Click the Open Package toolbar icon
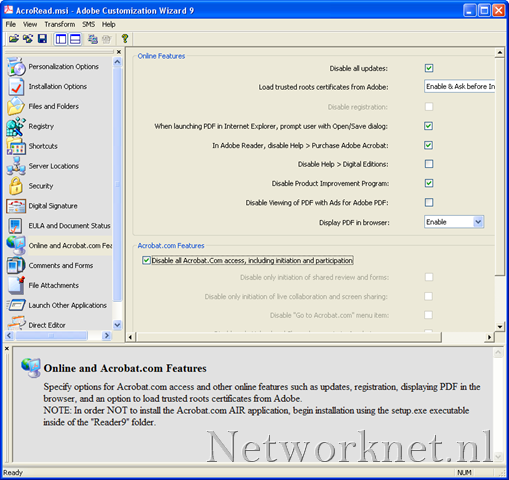509x480 pixels. coord(14,39)
